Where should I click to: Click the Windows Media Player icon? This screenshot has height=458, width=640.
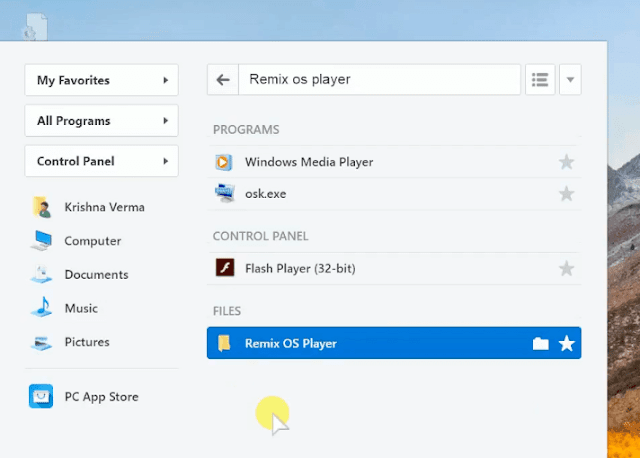click(x=224, y=162)
